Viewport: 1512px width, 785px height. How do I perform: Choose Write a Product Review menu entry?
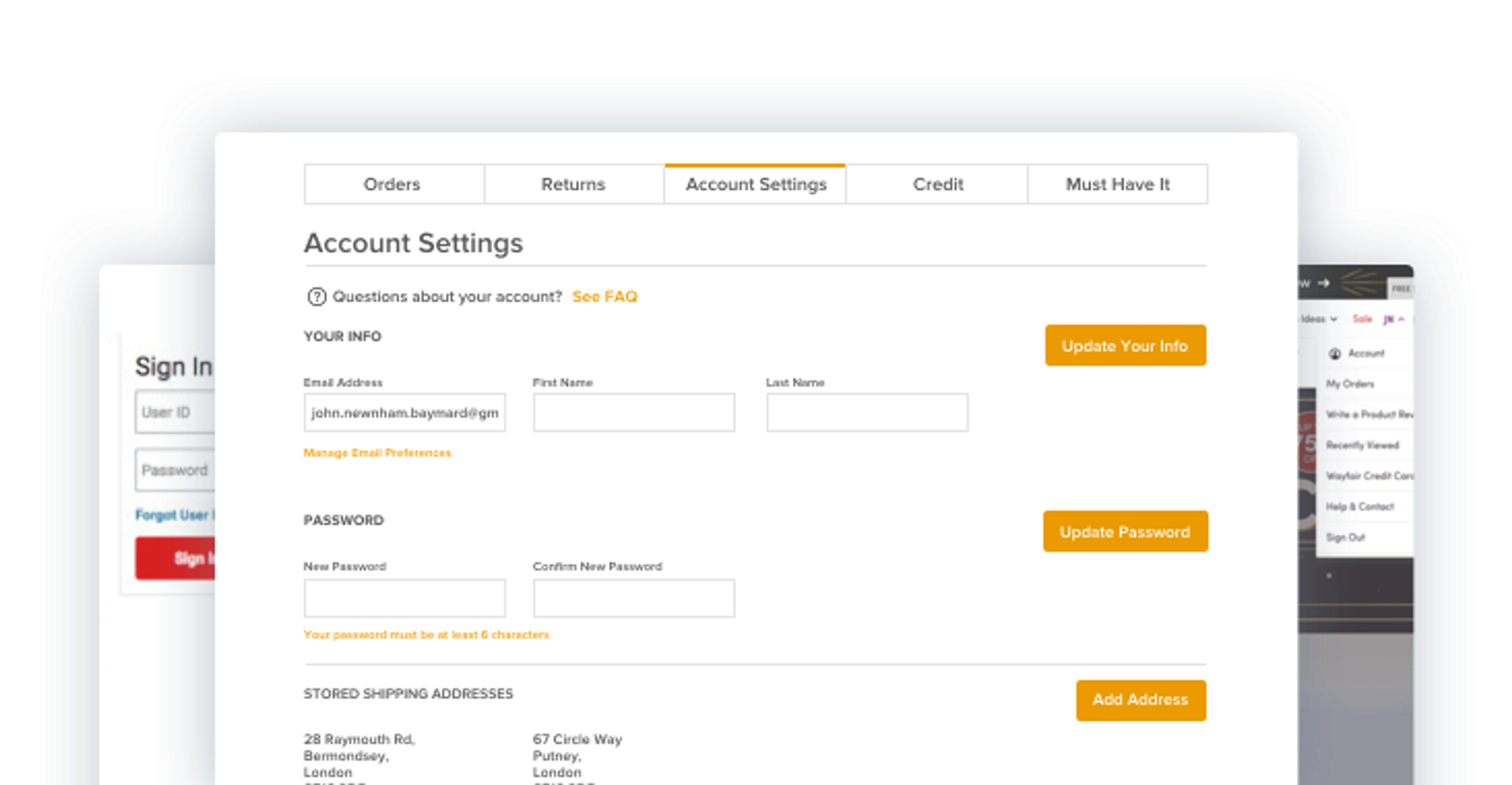[1369, 414]
